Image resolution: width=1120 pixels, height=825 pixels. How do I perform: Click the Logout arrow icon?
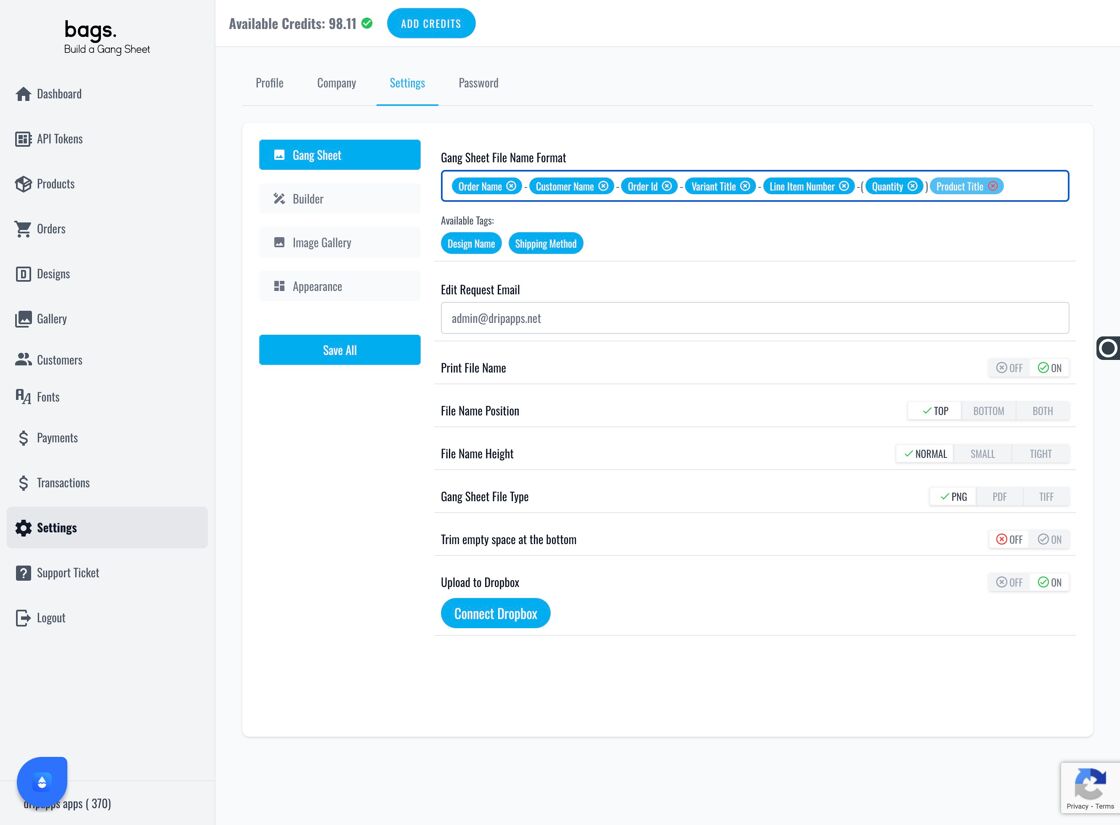24,618
